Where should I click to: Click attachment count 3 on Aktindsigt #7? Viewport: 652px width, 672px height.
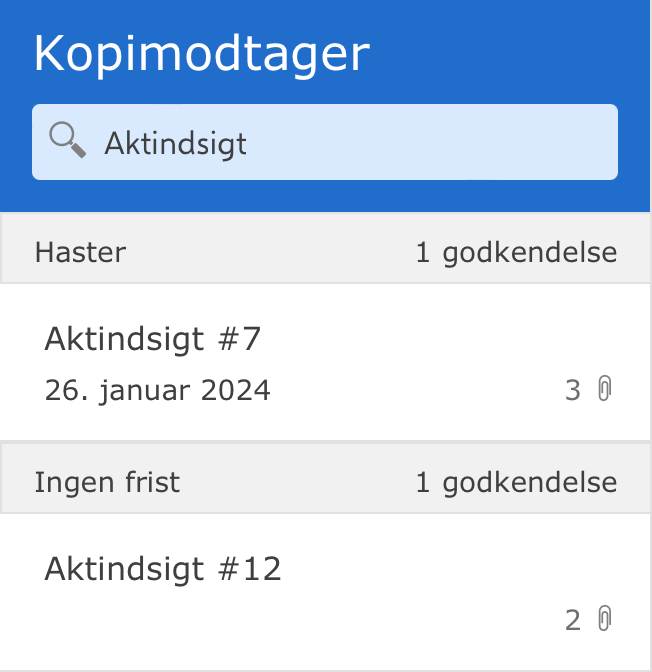[573, 390]
